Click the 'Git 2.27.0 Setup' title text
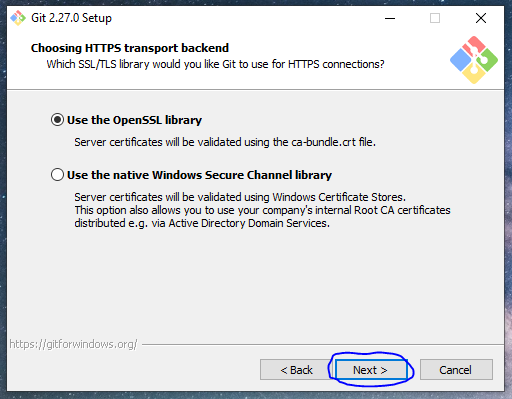The width and height of the screenshot is (512, 399). point(71,18)
